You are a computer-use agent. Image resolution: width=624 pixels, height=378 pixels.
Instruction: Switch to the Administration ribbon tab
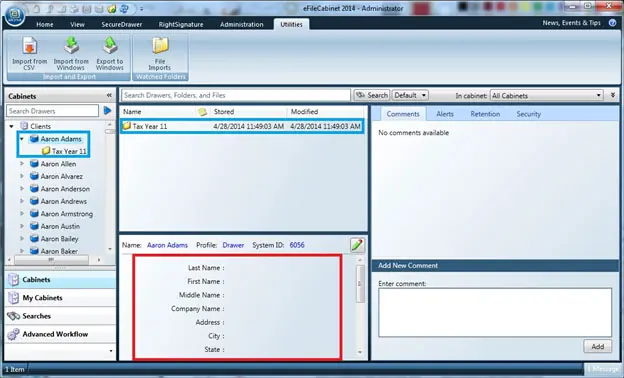[x=242, y=24]
